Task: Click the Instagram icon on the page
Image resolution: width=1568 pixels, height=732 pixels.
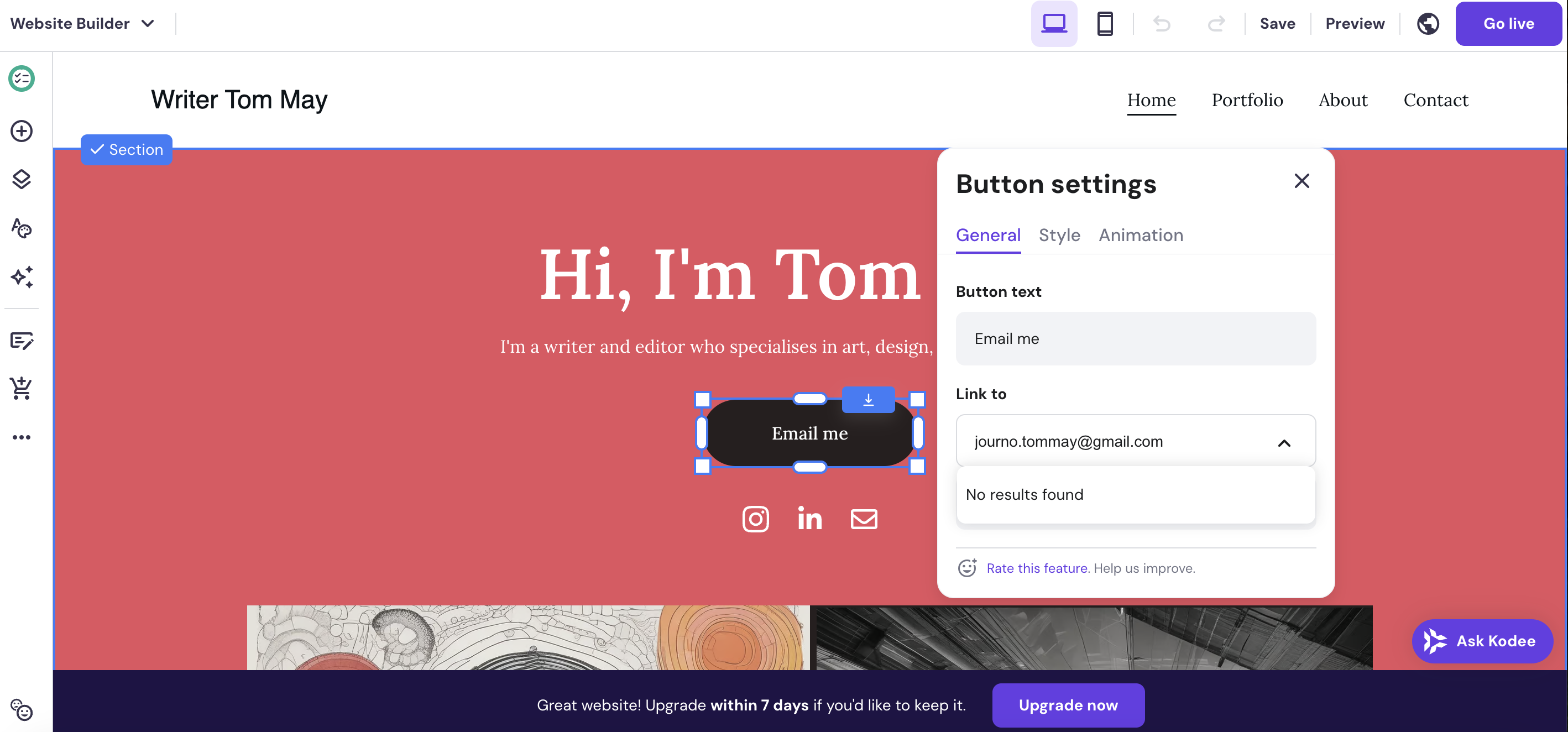Action: click(755, 519)
